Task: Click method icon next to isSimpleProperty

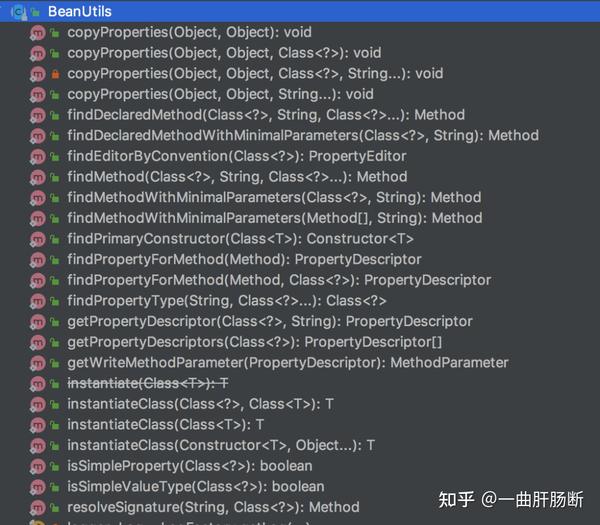Action: [38, 466]
